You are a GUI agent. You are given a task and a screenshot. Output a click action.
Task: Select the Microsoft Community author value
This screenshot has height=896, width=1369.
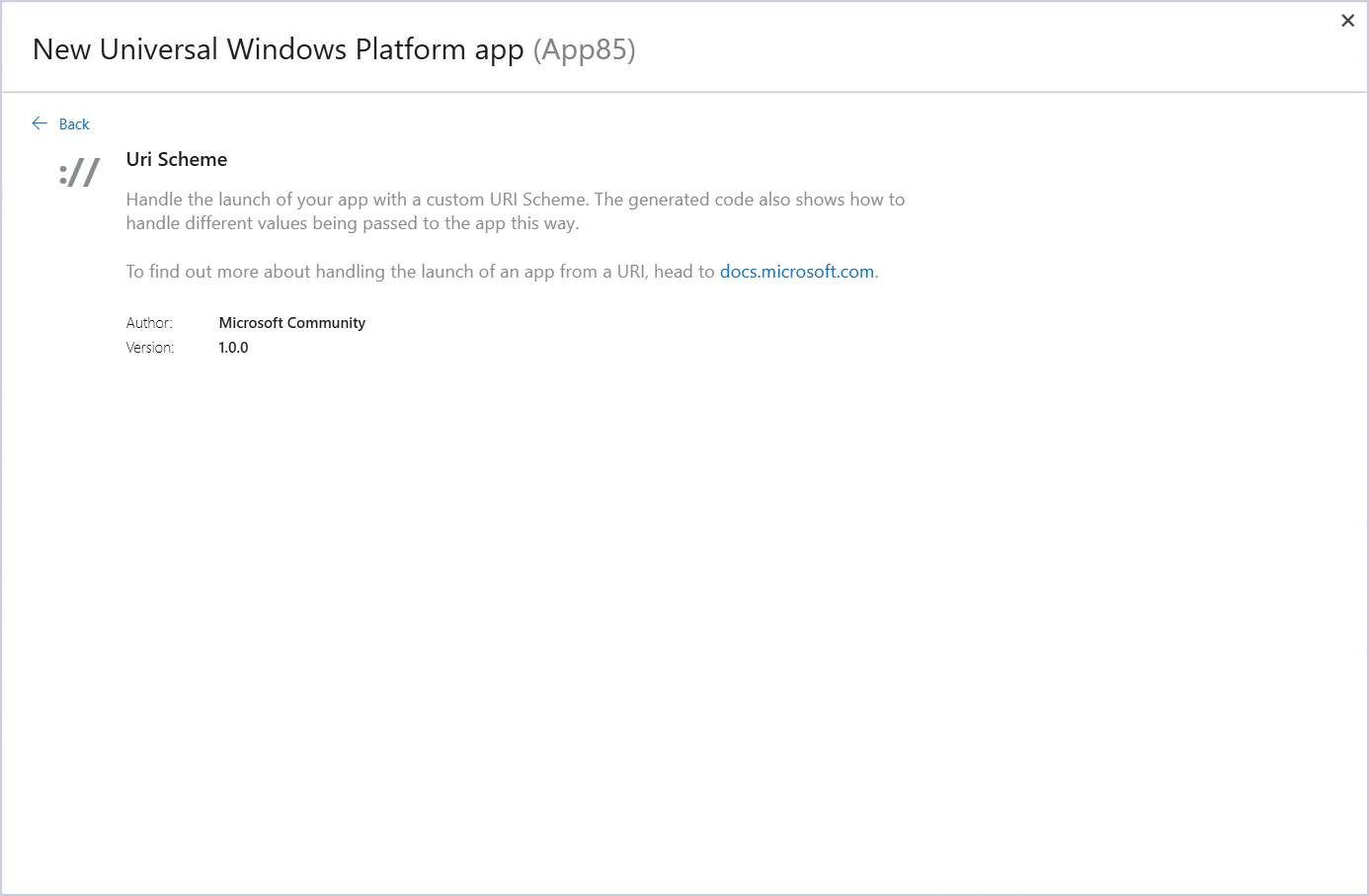click(291, 322)
